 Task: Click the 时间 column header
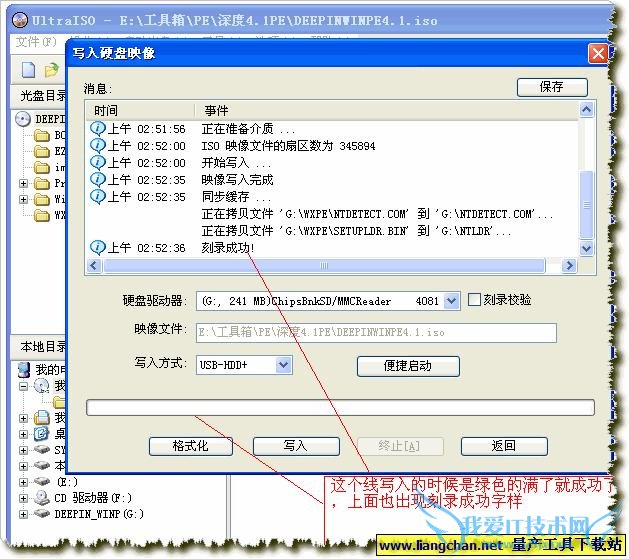pyautogui.click(x=140, y=111)
